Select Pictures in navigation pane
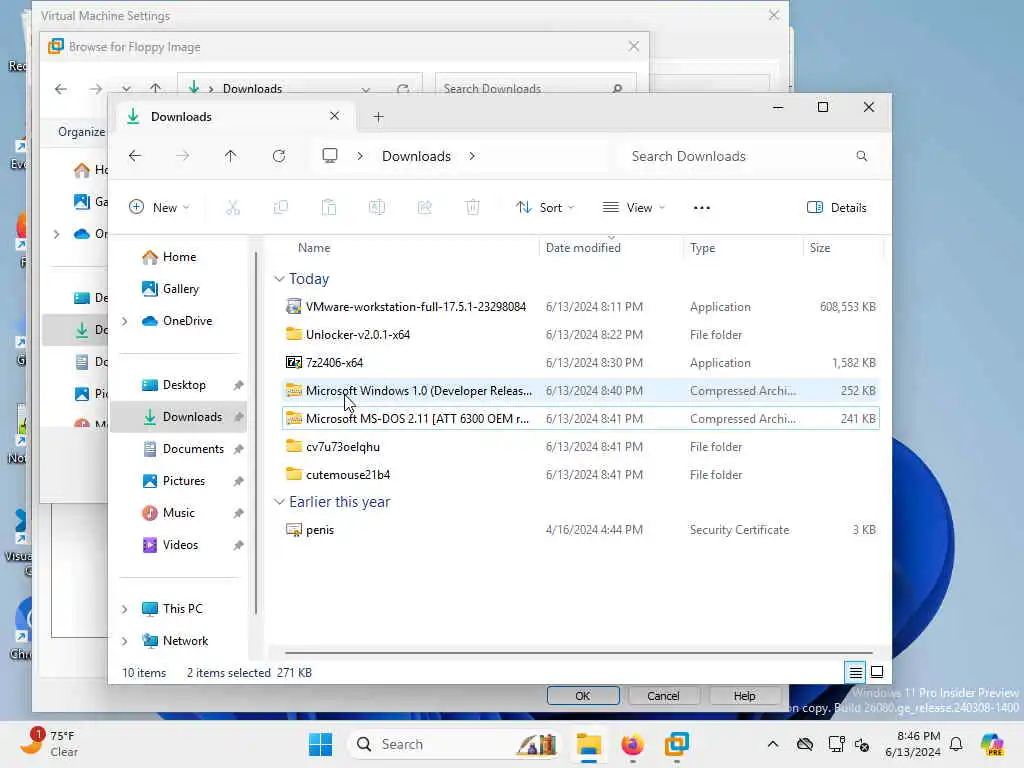The height and width of the screenshot is (768, 1024). click(x=178, y=481)
